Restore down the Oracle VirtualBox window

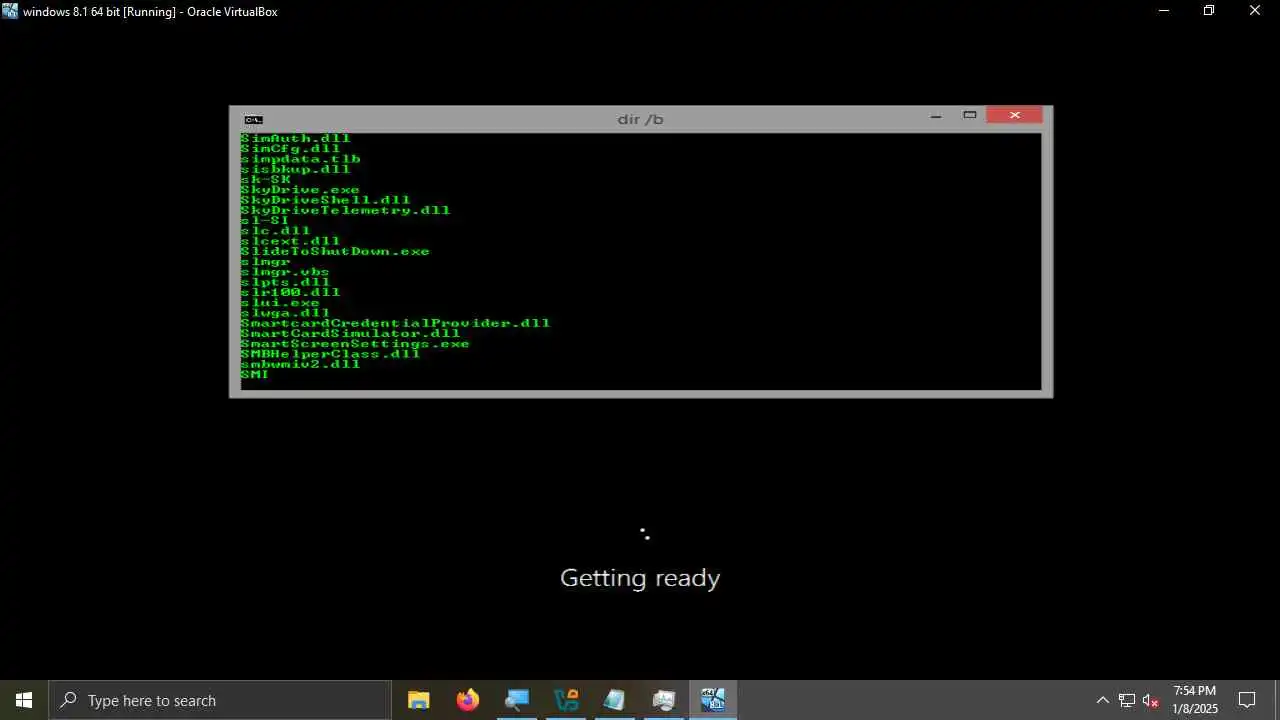click(1209, 11)
